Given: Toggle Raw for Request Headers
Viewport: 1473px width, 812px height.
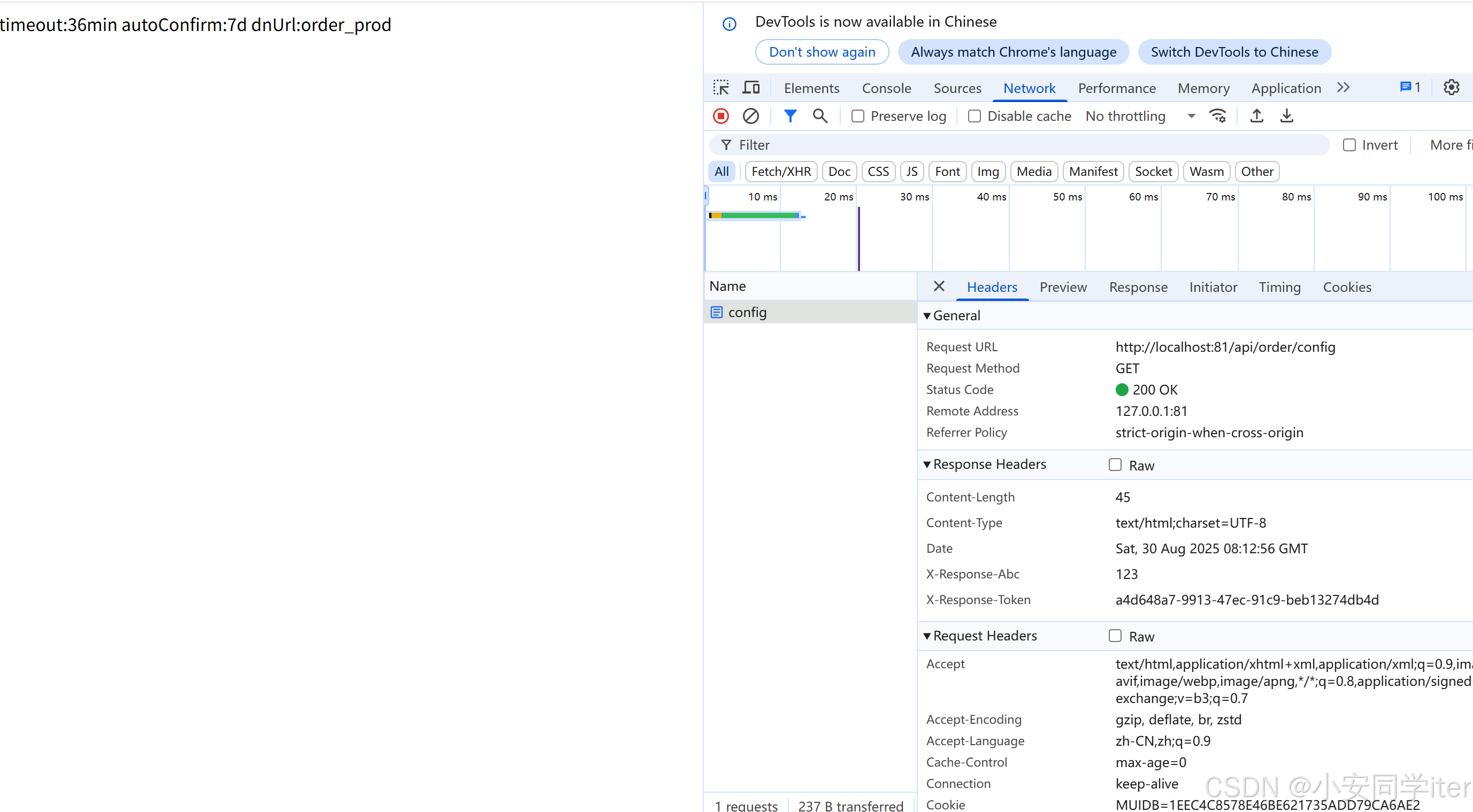Looking at the screenshot, I should [x=1115, y=636].
